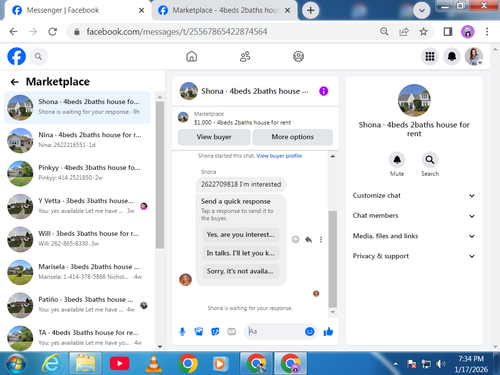Open VLC media player from taskbar
Screen dimensions: 500x375
tap(154, 363)
